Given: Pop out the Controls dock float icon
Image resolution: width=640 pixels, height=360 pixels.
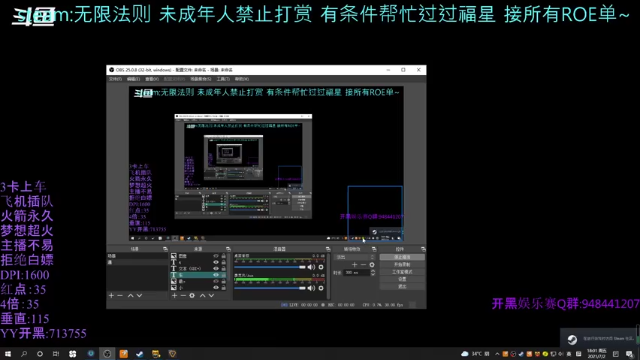Looking at the screenshot, I should 423,249.
